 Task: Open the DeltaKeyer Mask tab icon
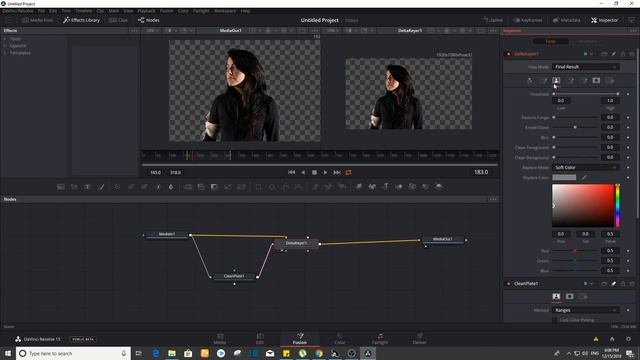pyautogui.click(x=596, y=80)
